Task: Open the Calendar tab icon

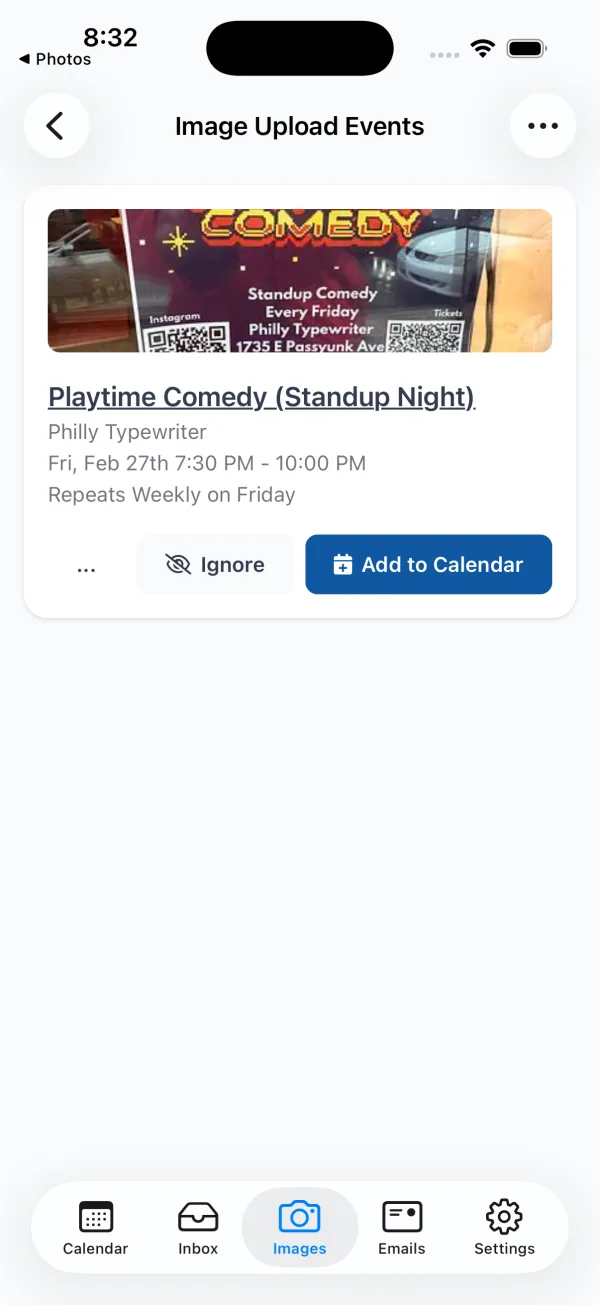Action: (95, 1216)
